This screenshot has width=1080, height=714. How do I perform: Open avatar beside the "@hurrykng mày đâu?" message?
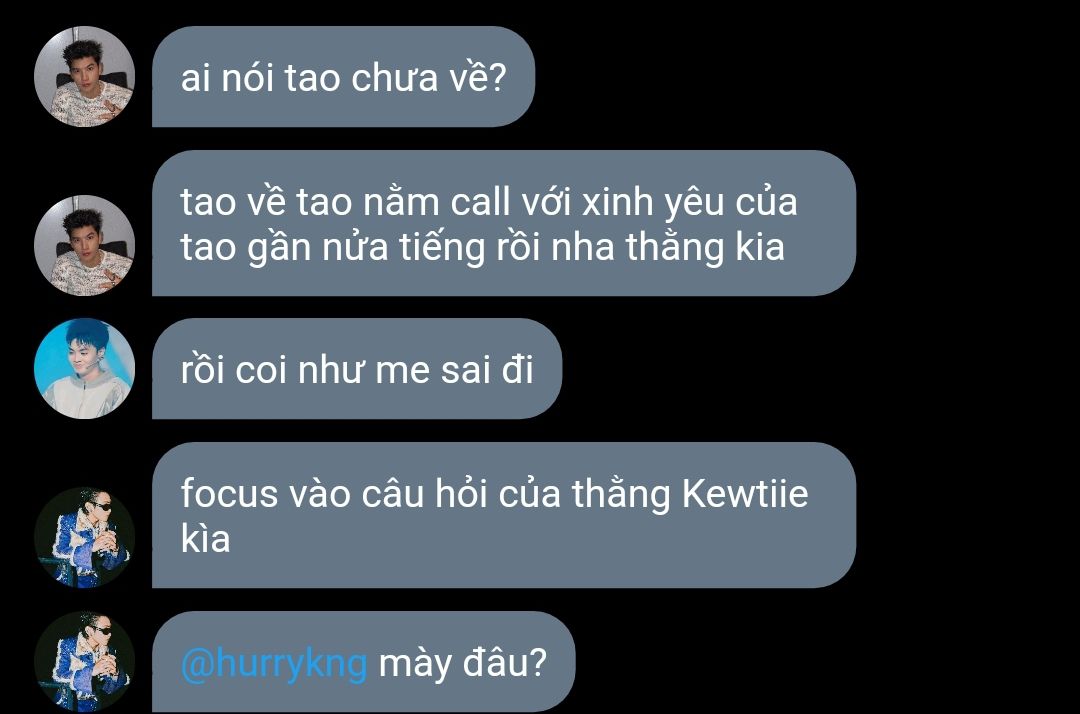click(x=84, y=661)
